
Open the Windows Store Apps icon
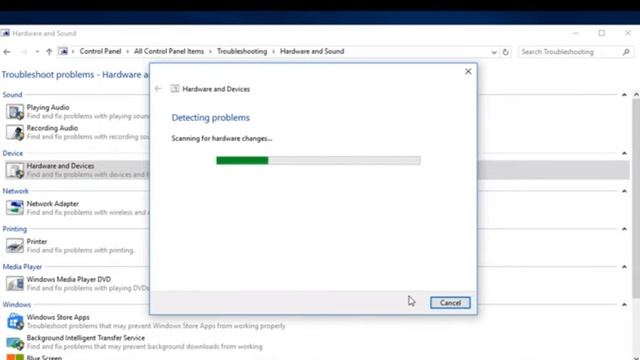(x=15, y=321)
